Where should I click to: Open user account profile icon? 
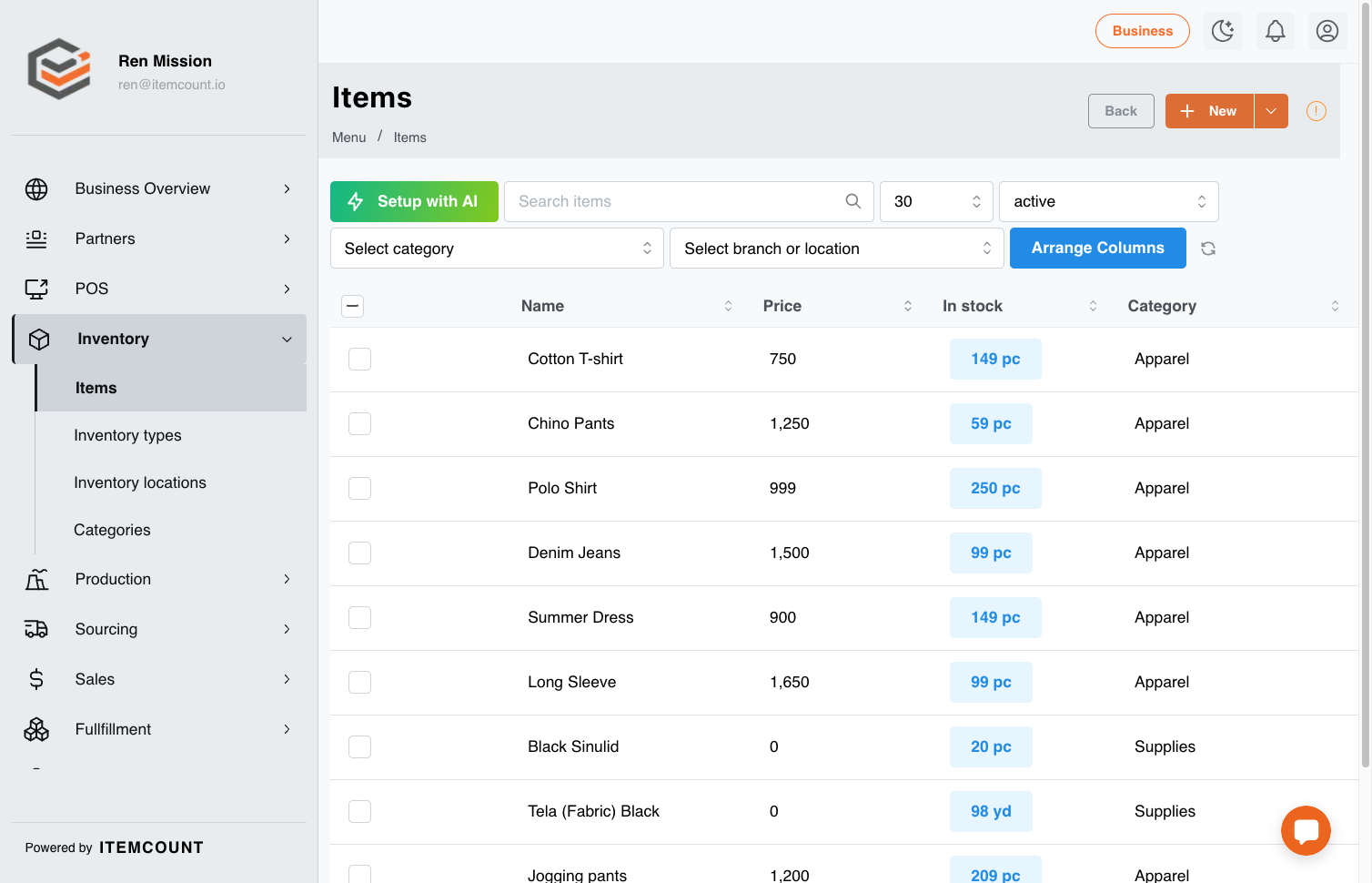pos(1327,31)
